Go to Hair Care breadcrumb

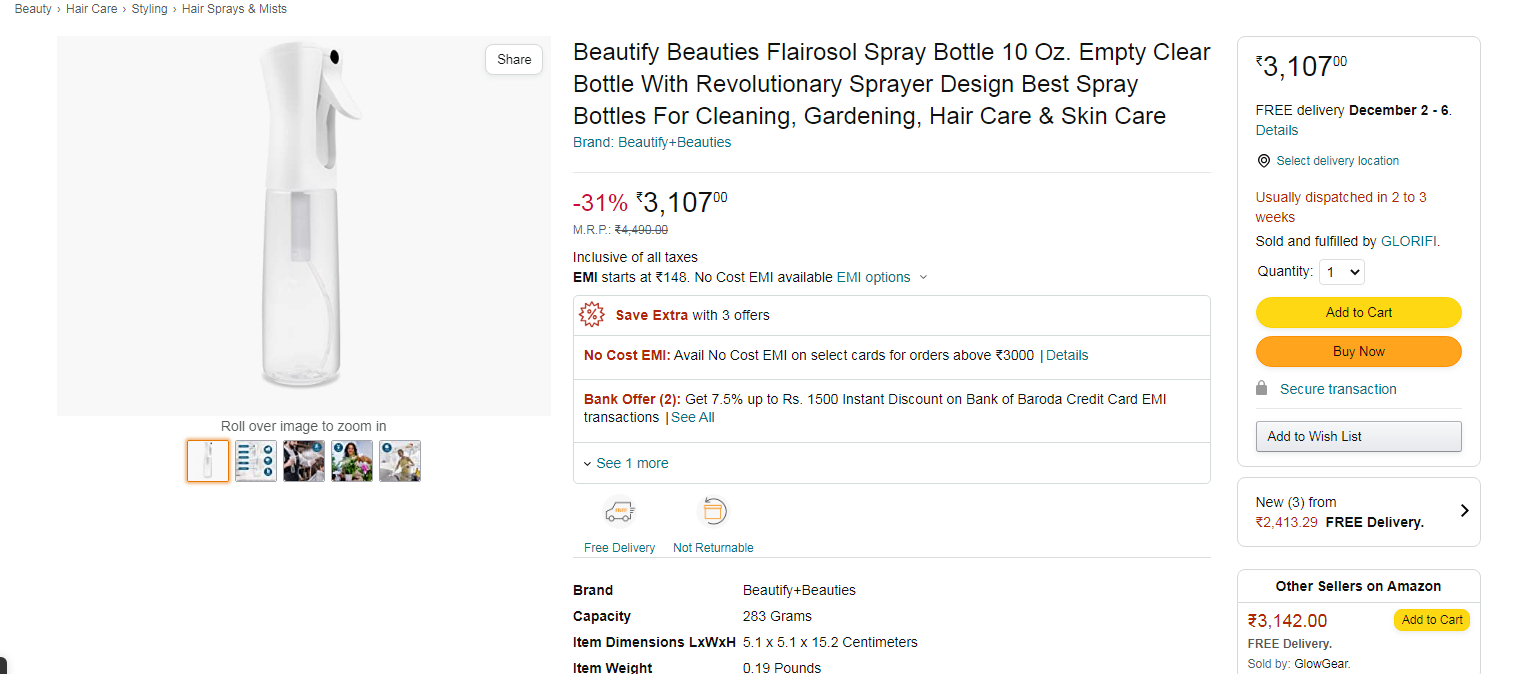pyautogui.click(x=92, y=9)
